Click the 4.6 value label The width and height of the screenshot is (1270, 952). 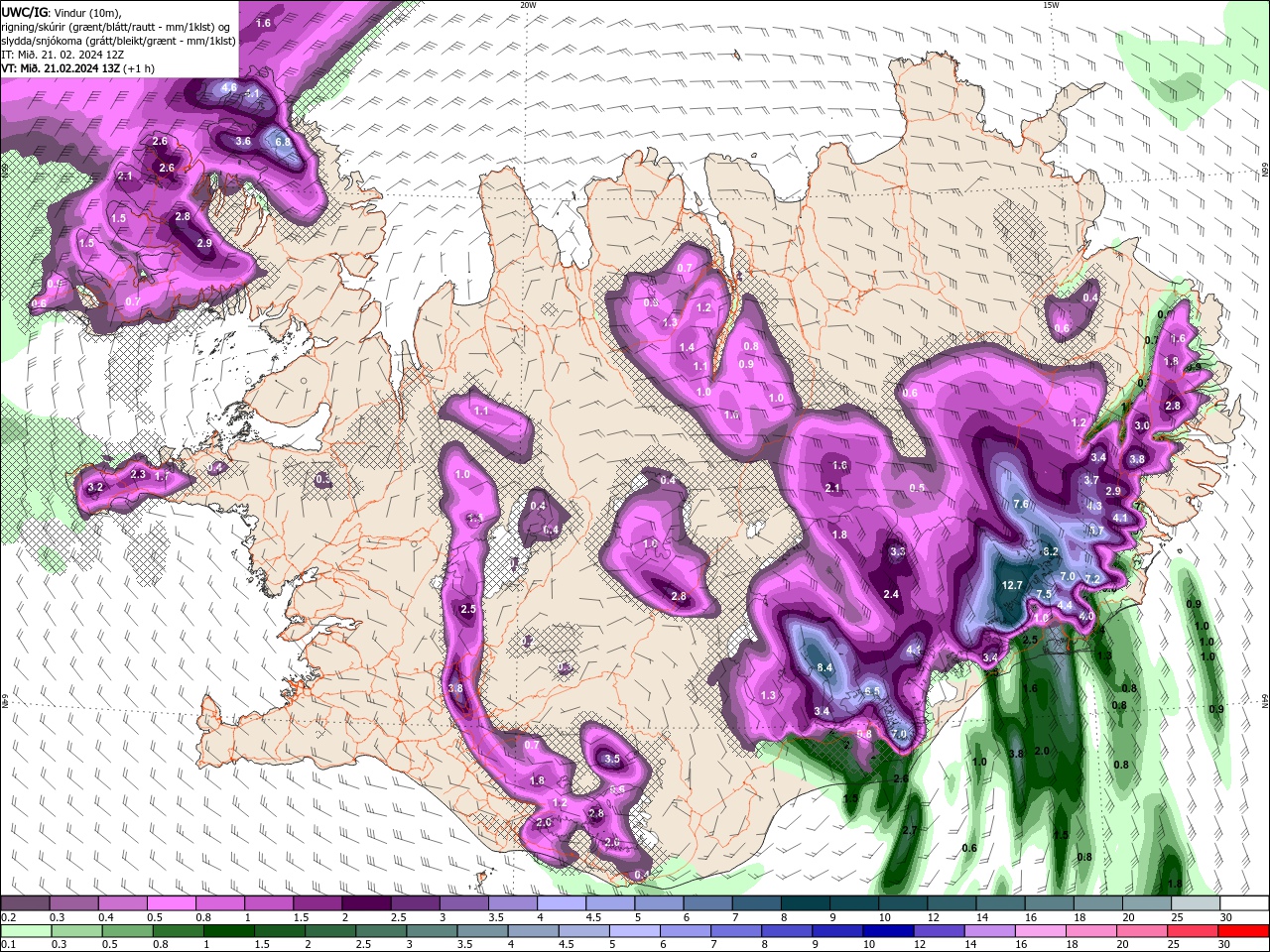click(x=229, y=87)
